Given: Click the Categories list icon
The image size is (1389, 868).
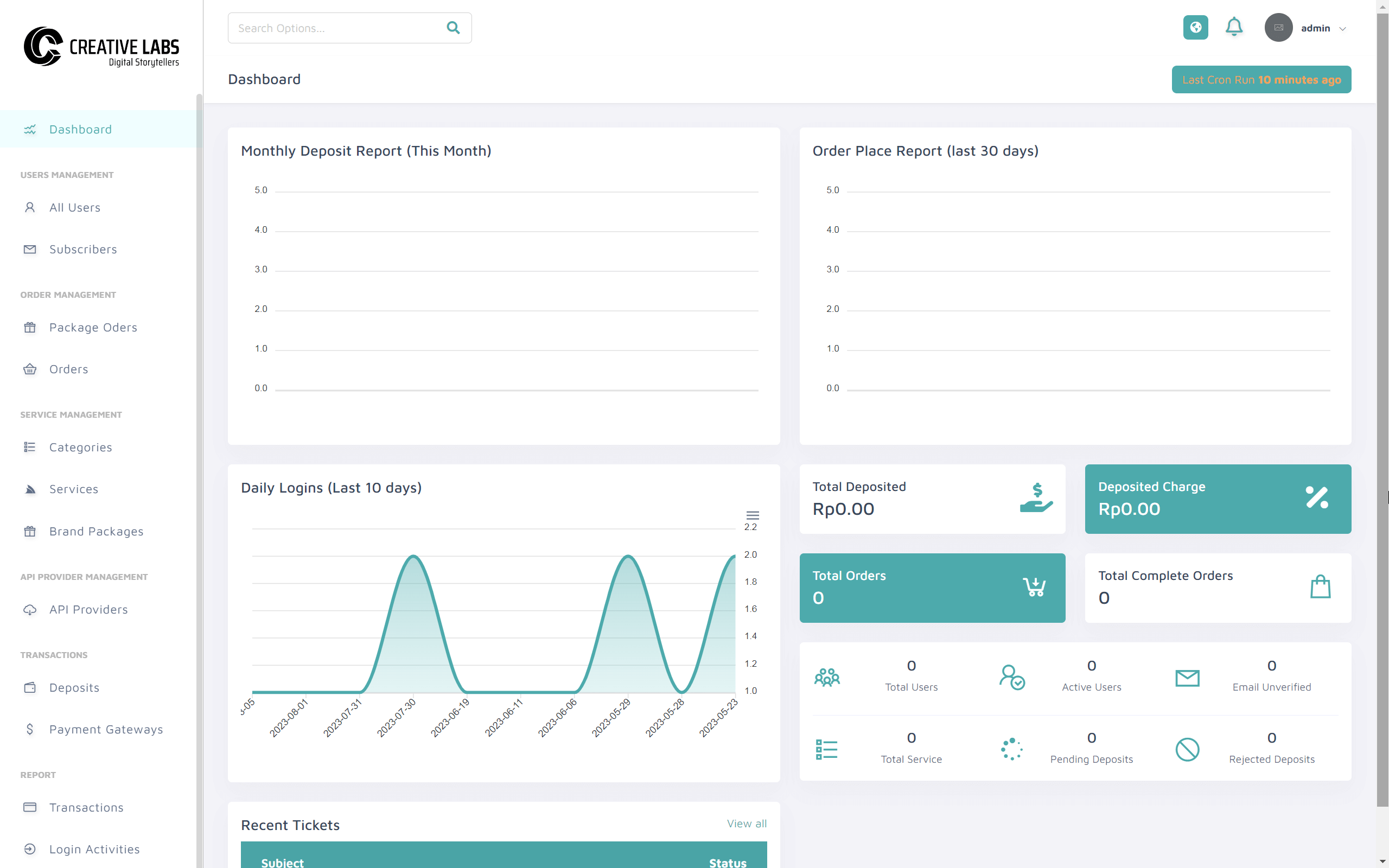Looking at the screenshot, I should tap(29, 446).
